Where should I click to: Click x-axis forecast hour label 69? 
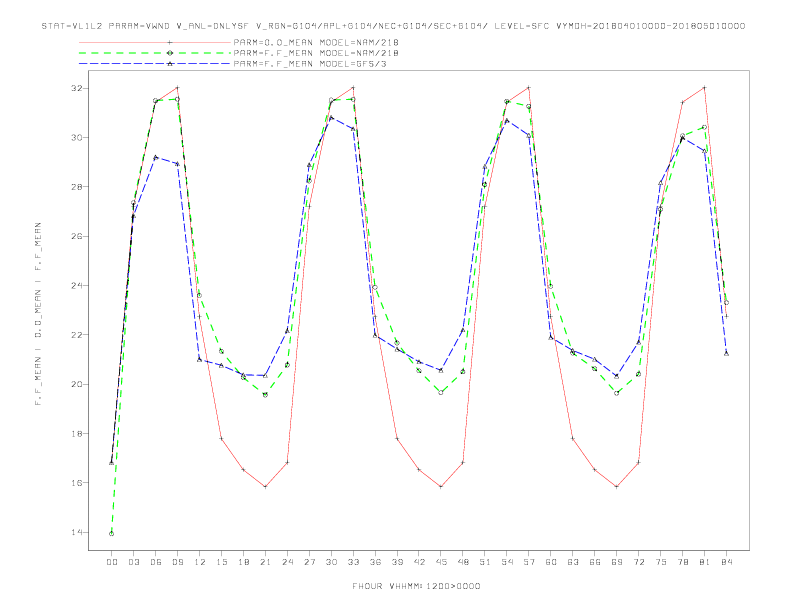click(617, 562)
